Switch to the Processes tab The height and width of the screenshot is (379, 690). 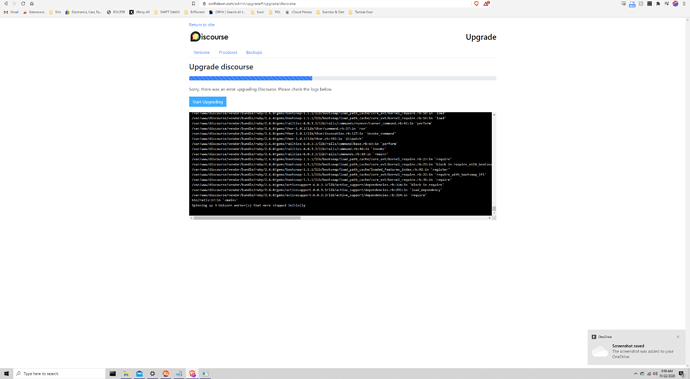[x=228, y=52]
